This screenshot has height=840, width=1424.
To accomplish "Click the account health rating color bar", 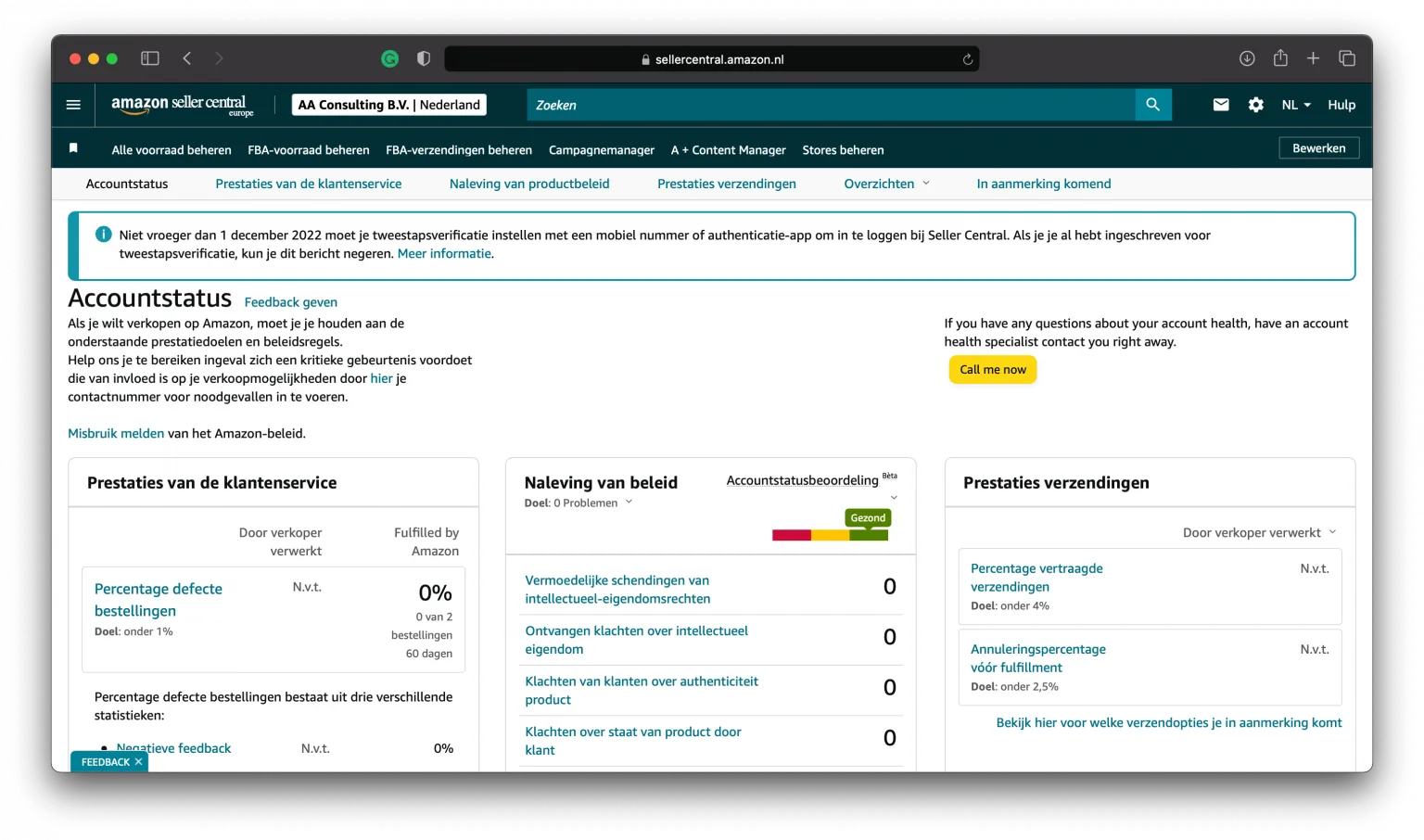I will 830,535.
